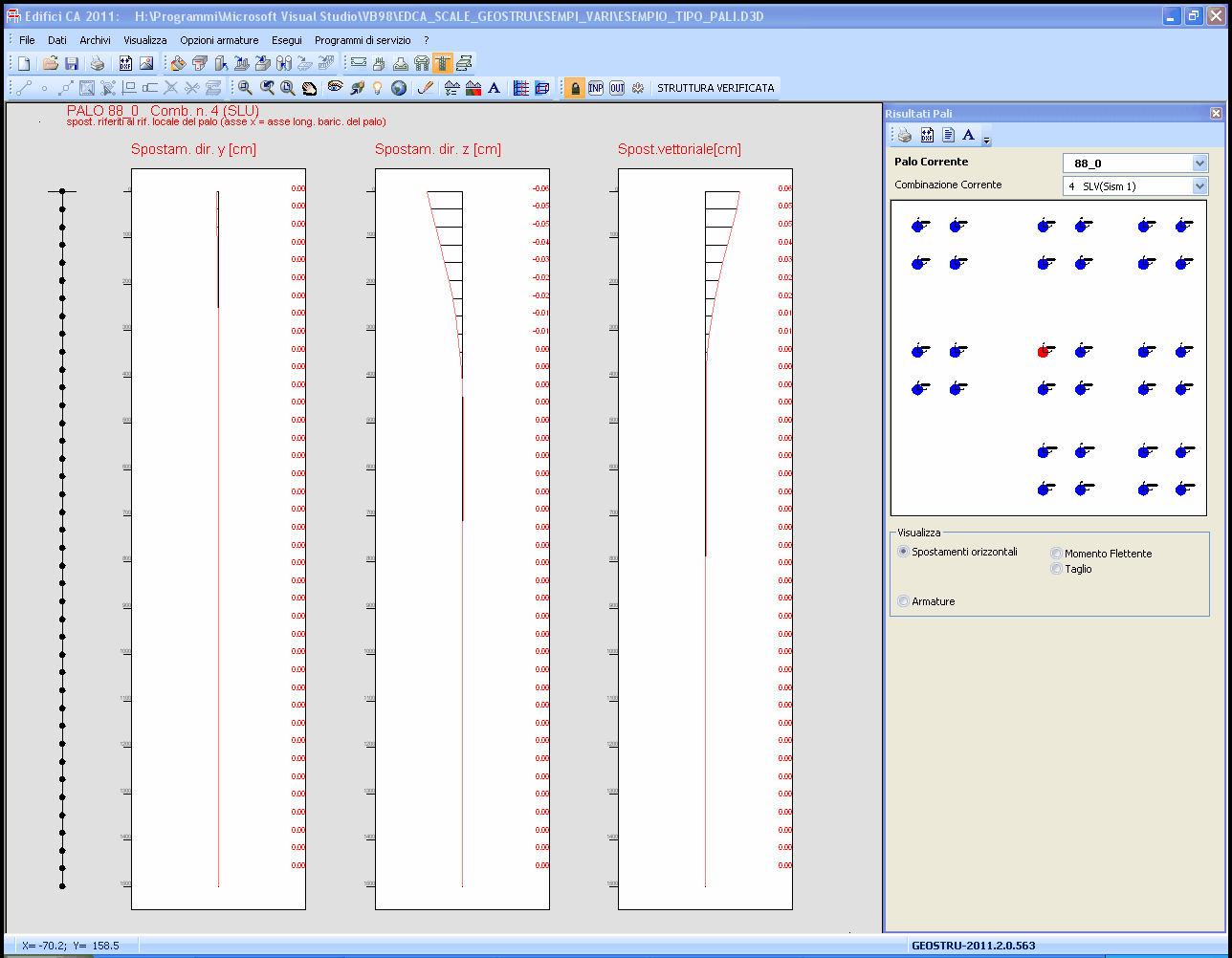
Task: Open the Palo Corrente dropdown
Action: pyautogui.click(x=1200, y=163)
